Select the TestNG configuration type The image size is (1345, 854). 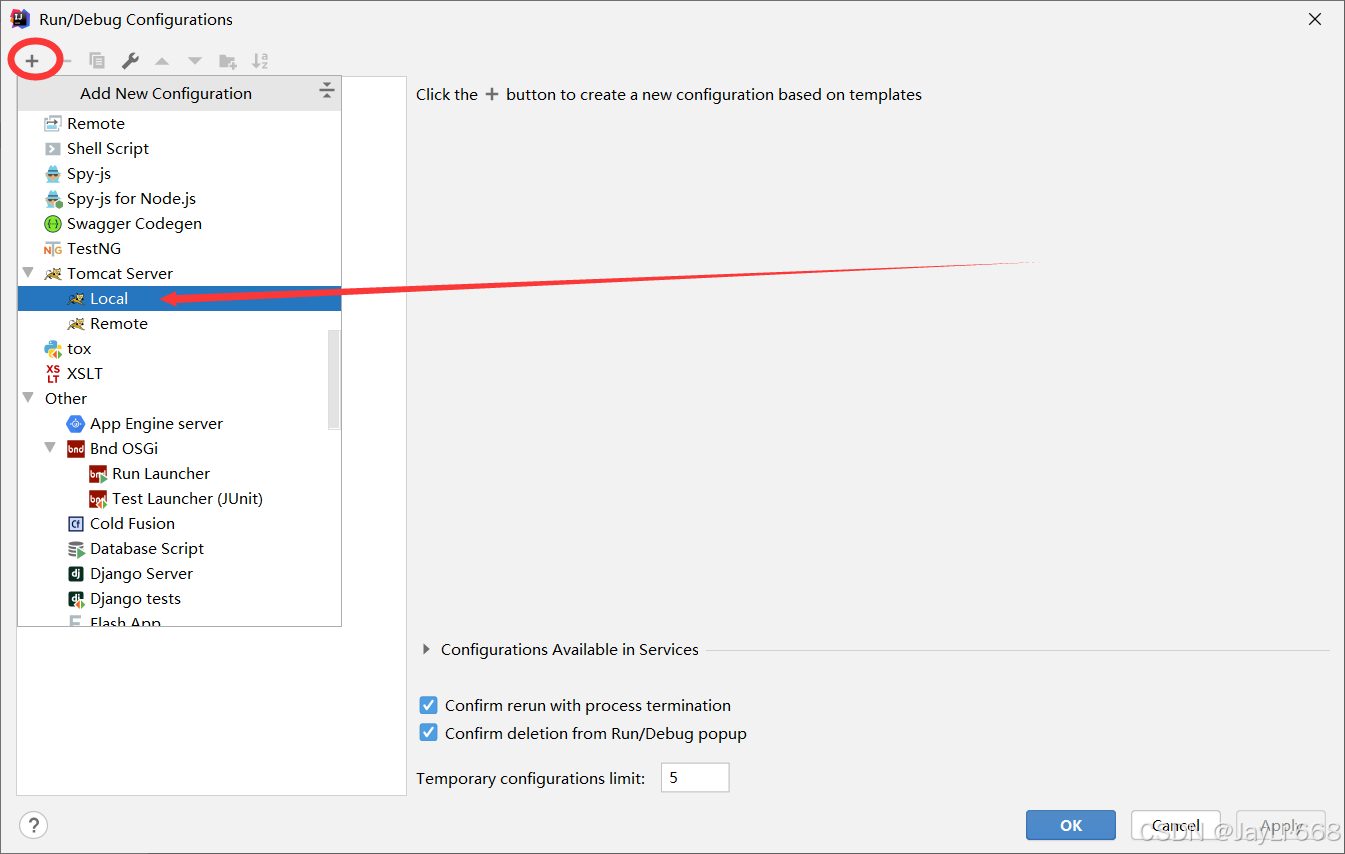pyautogui.click(x=180, y=248)
